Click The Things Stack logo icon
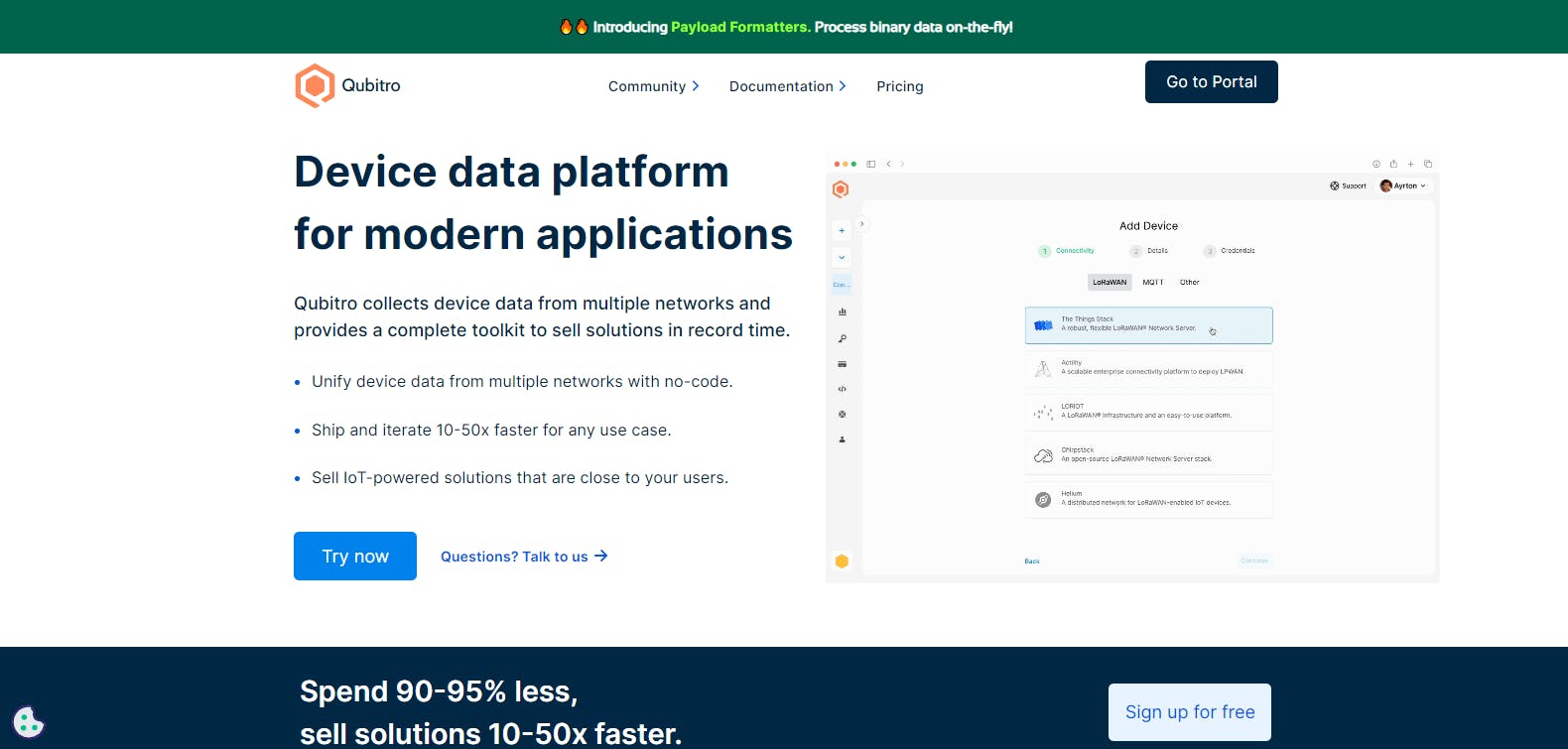Screen dimensions: 1568x749 click(x=1043, y=325)
